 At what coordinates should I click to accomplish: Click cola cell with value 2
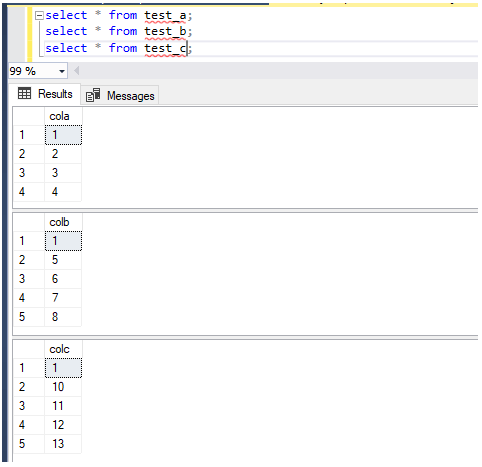tap(63, 154)
